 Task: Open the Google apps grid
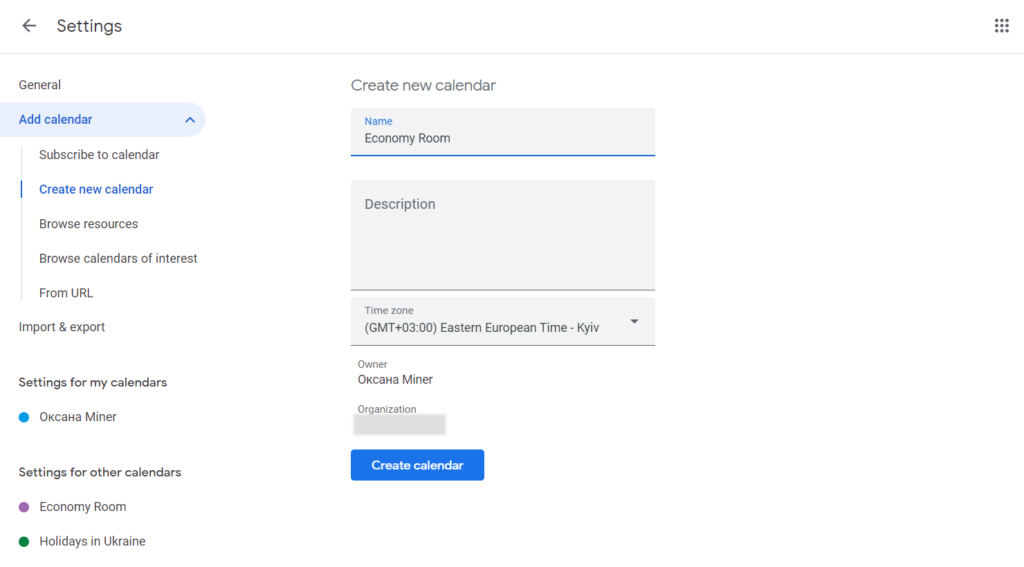click(x=1001, y=25)
